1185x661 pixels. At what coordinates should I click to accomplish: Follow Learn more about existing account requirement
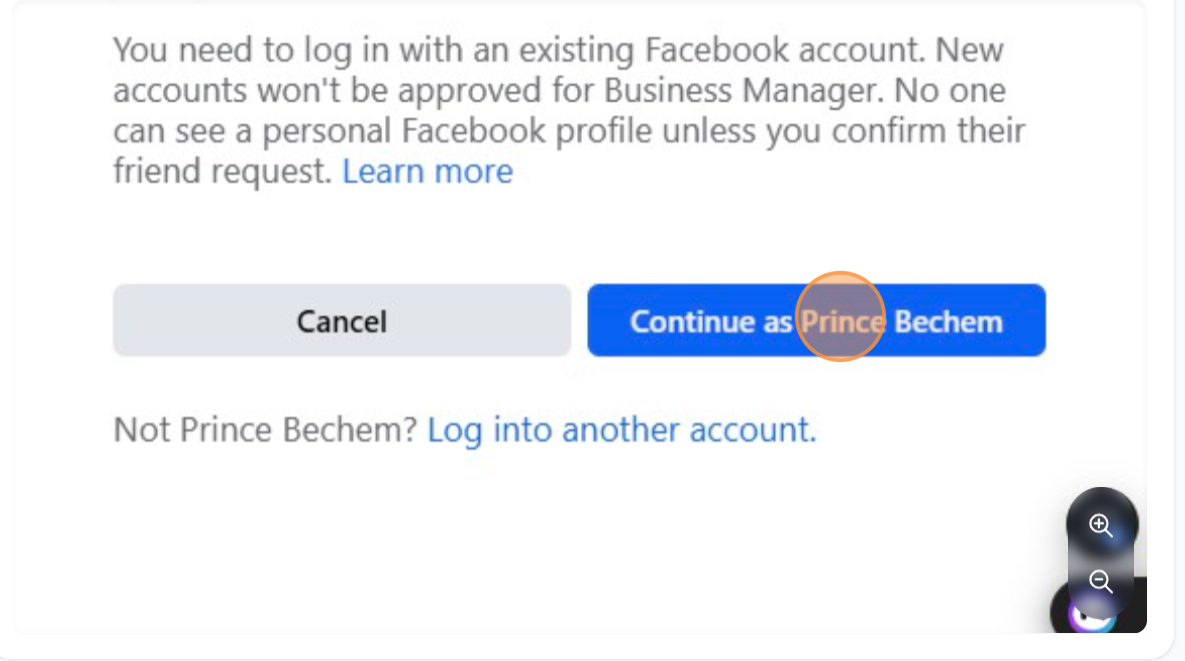(x=427, y=172)
